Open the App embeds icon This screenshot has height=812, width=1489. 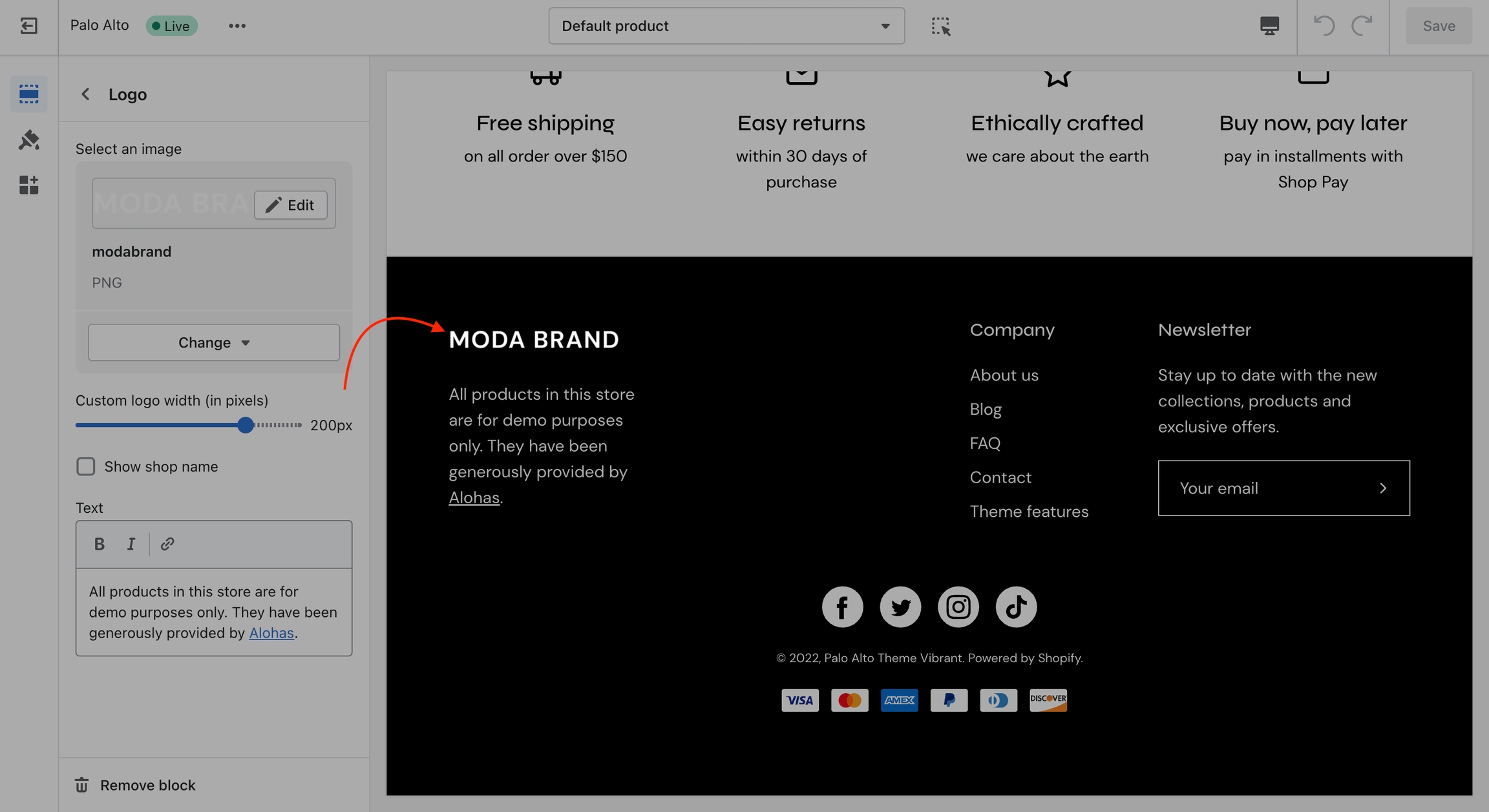click(x=28, y=185)
